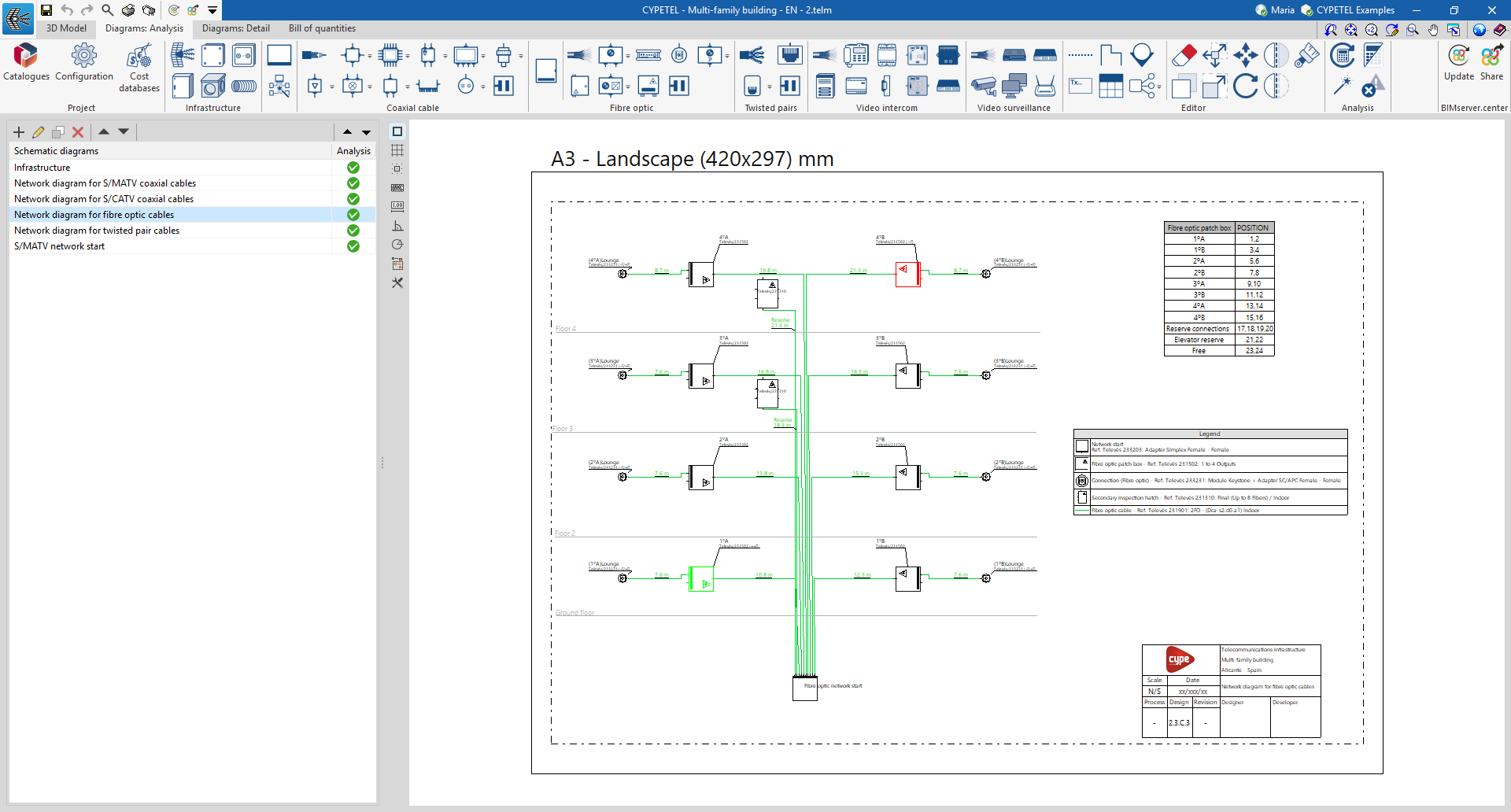The height and width of the screenshot is (812, 1511).
Task: Click the Share button in BIMserver.center
Action: (x=1491, y=62)
